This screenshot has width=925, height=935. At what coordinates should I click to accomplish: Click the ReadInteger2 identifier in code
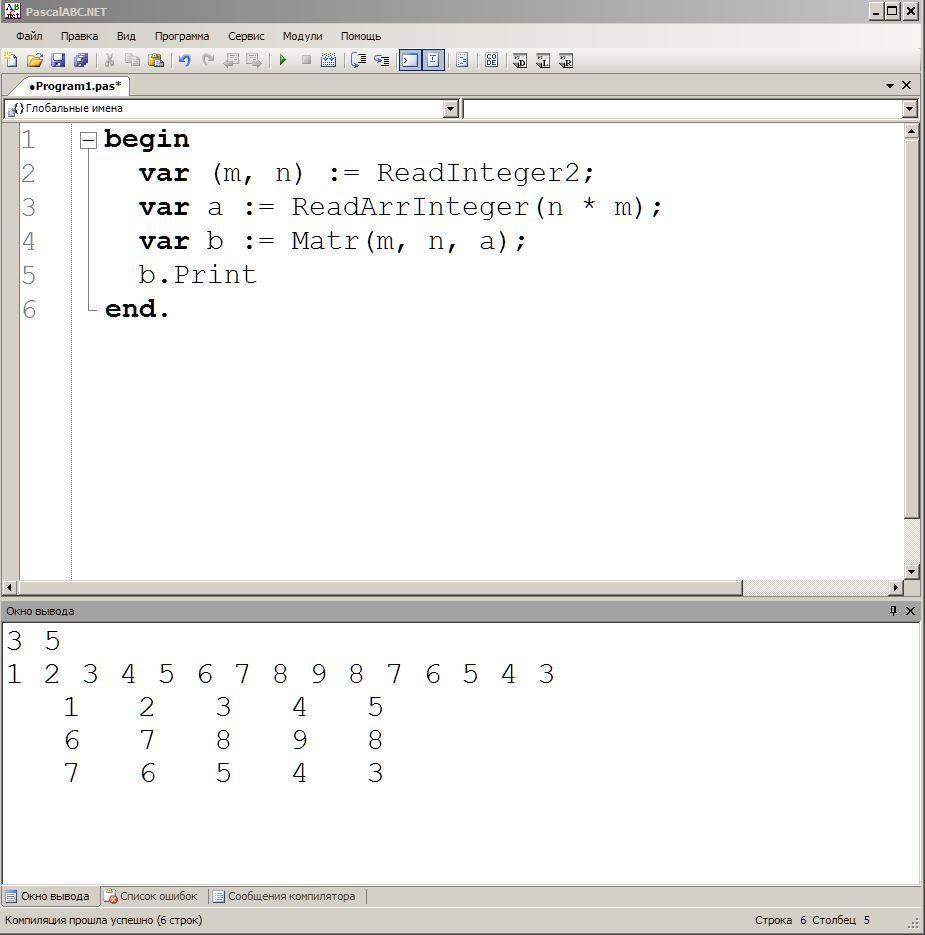click(478, 173)
